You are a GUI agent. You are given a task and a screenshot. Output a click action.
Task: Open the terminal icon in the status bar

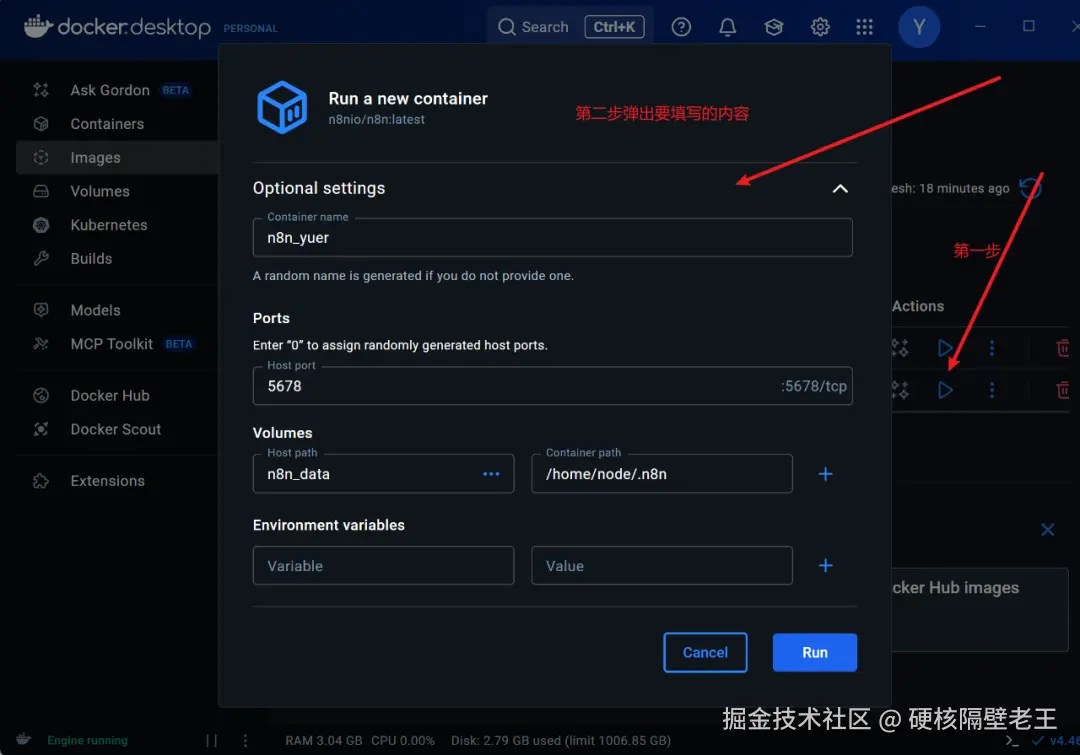click(x=1012, y=741)
